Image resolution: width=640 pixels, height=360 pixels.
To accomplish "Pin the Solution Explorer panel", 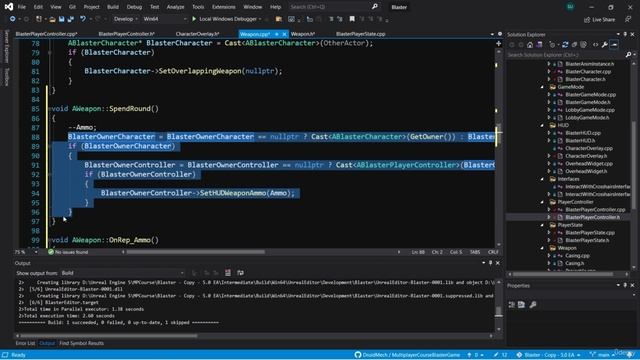I will [625, 34].
